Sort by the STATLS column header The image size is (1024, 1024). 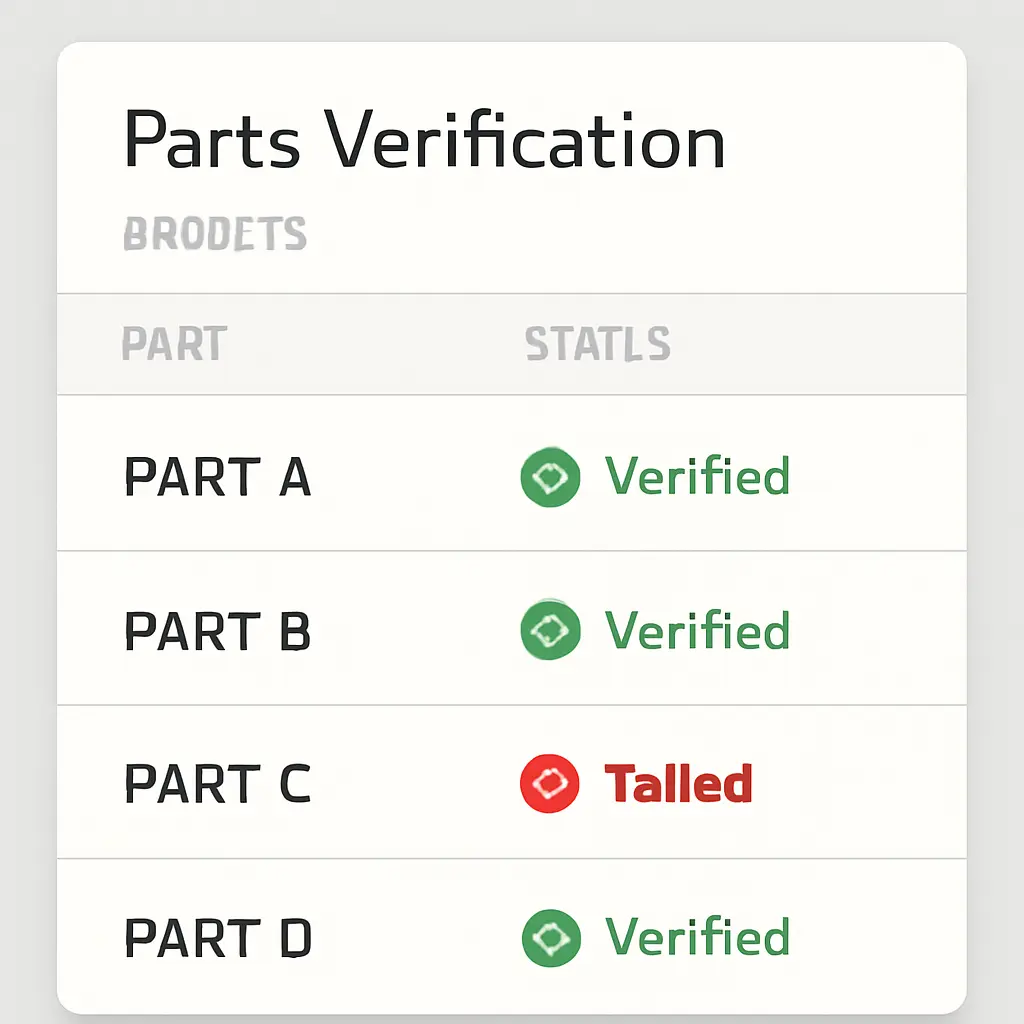coord(597,345)
